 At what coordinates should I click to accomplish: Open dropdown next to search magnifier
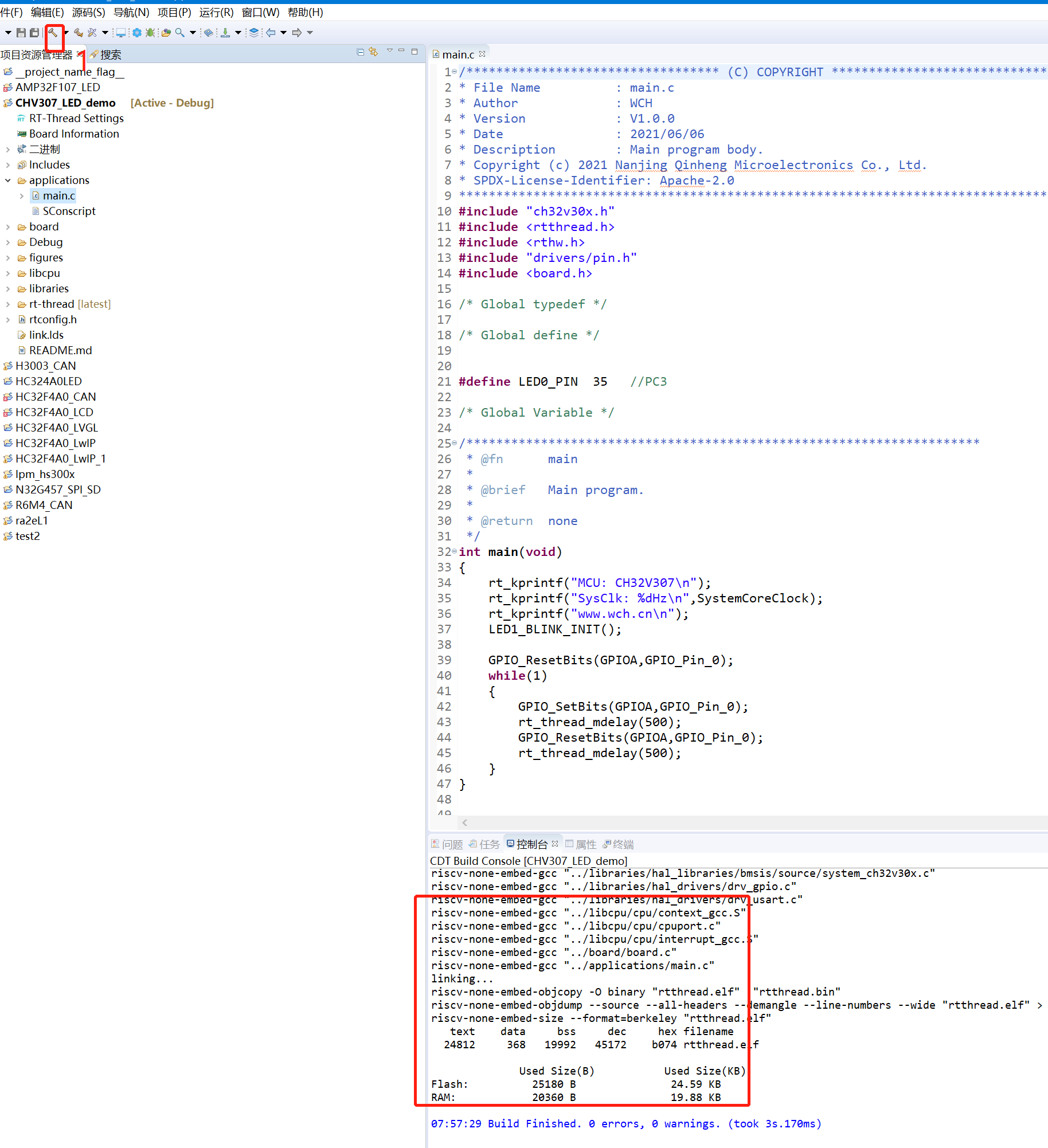click(193, 33)
